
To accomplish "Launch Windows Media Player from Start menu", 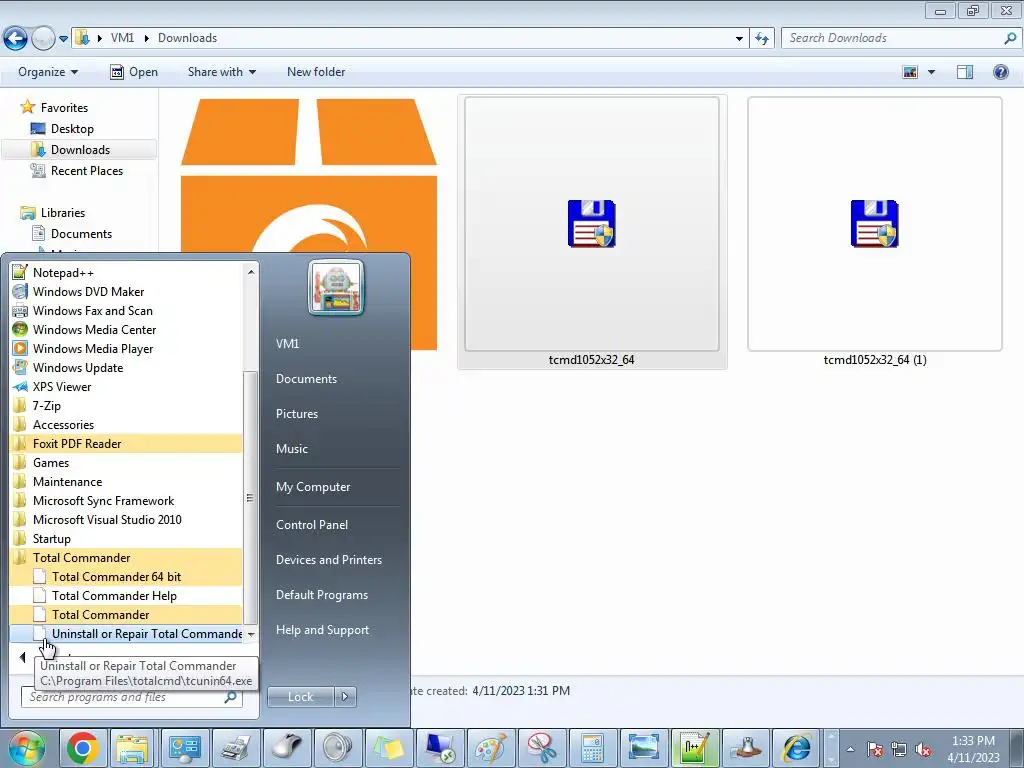I will pos(126,348).
